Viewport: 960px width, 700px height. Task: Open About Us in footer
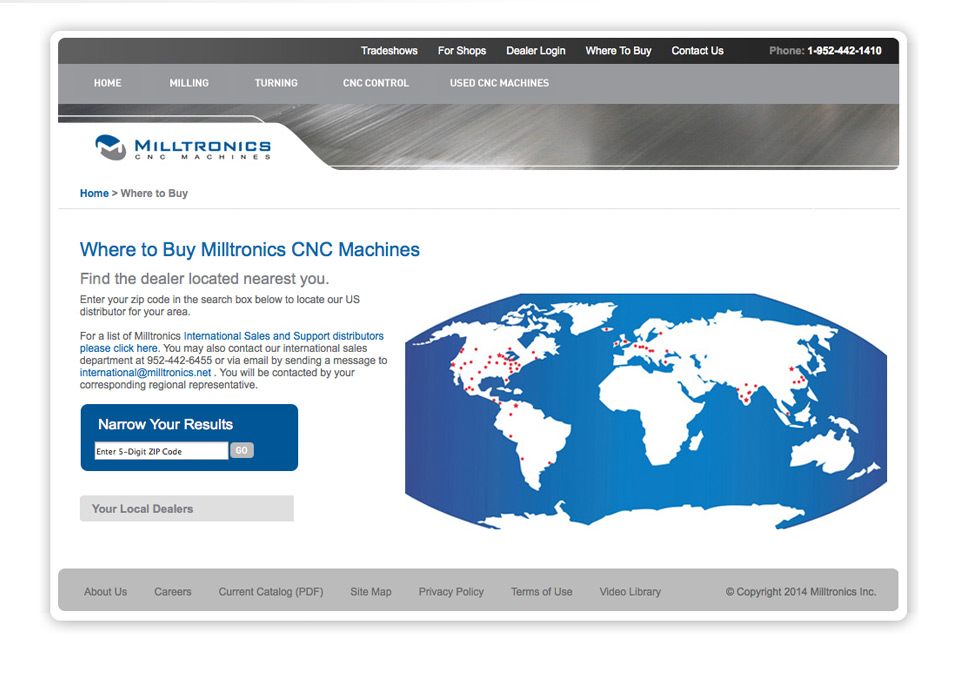105,592
